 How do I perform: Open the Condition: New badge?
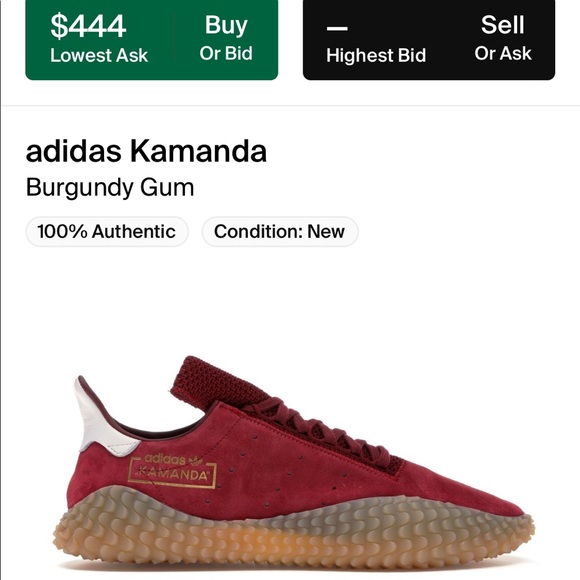coord(280,232)
